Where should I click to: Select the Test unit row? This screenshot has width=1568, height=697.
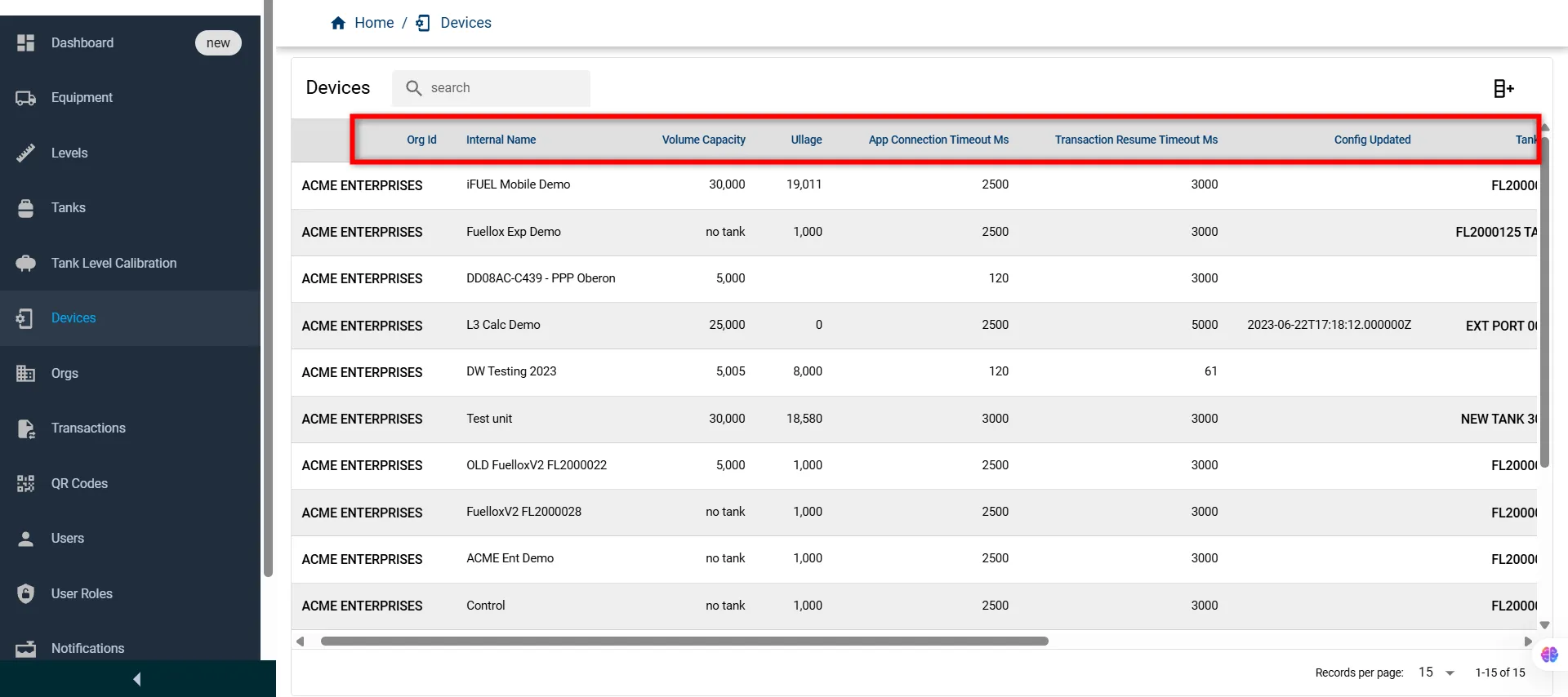coord(914,419)
